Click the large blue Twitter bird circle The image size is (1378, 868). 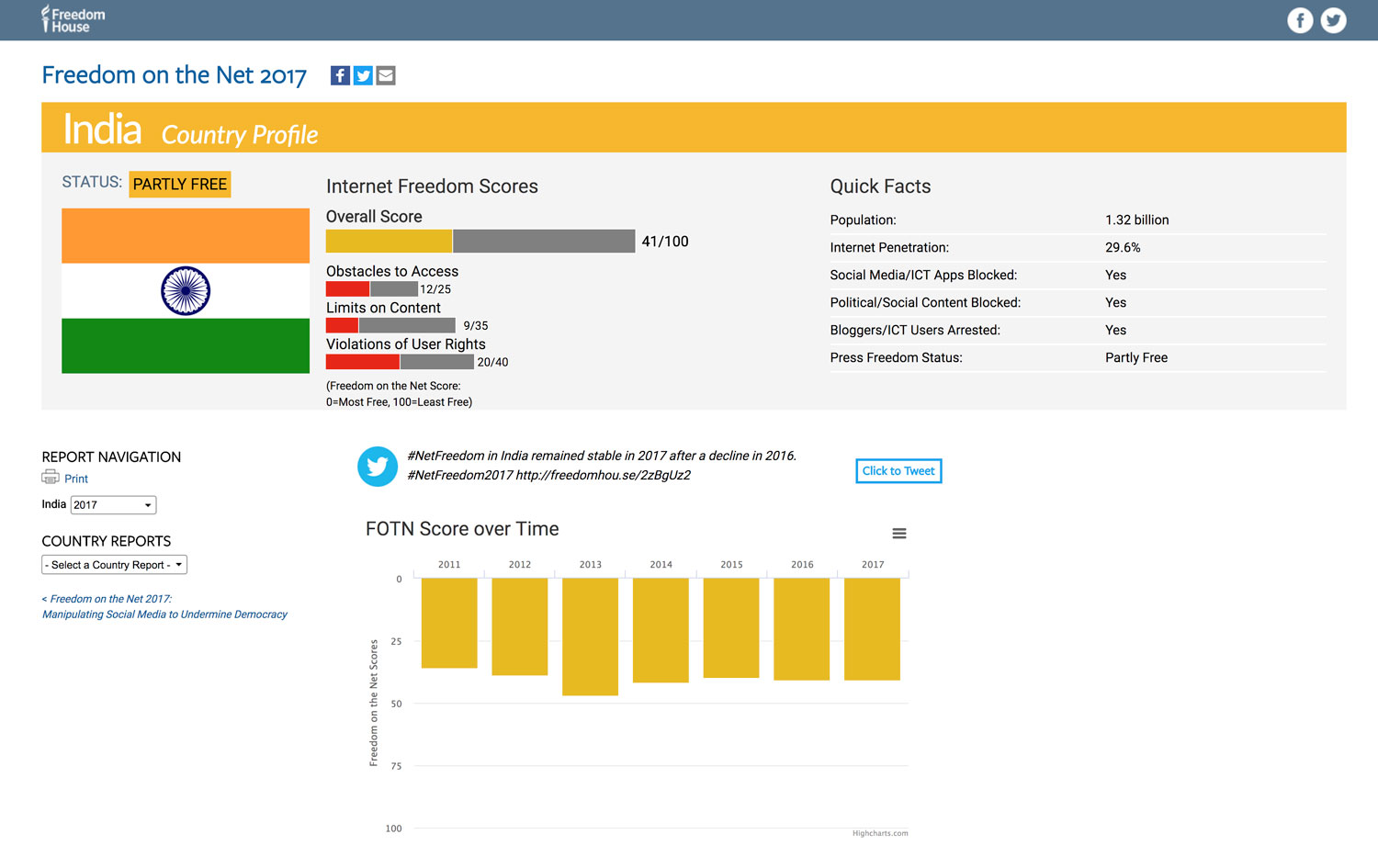[377, 467]
